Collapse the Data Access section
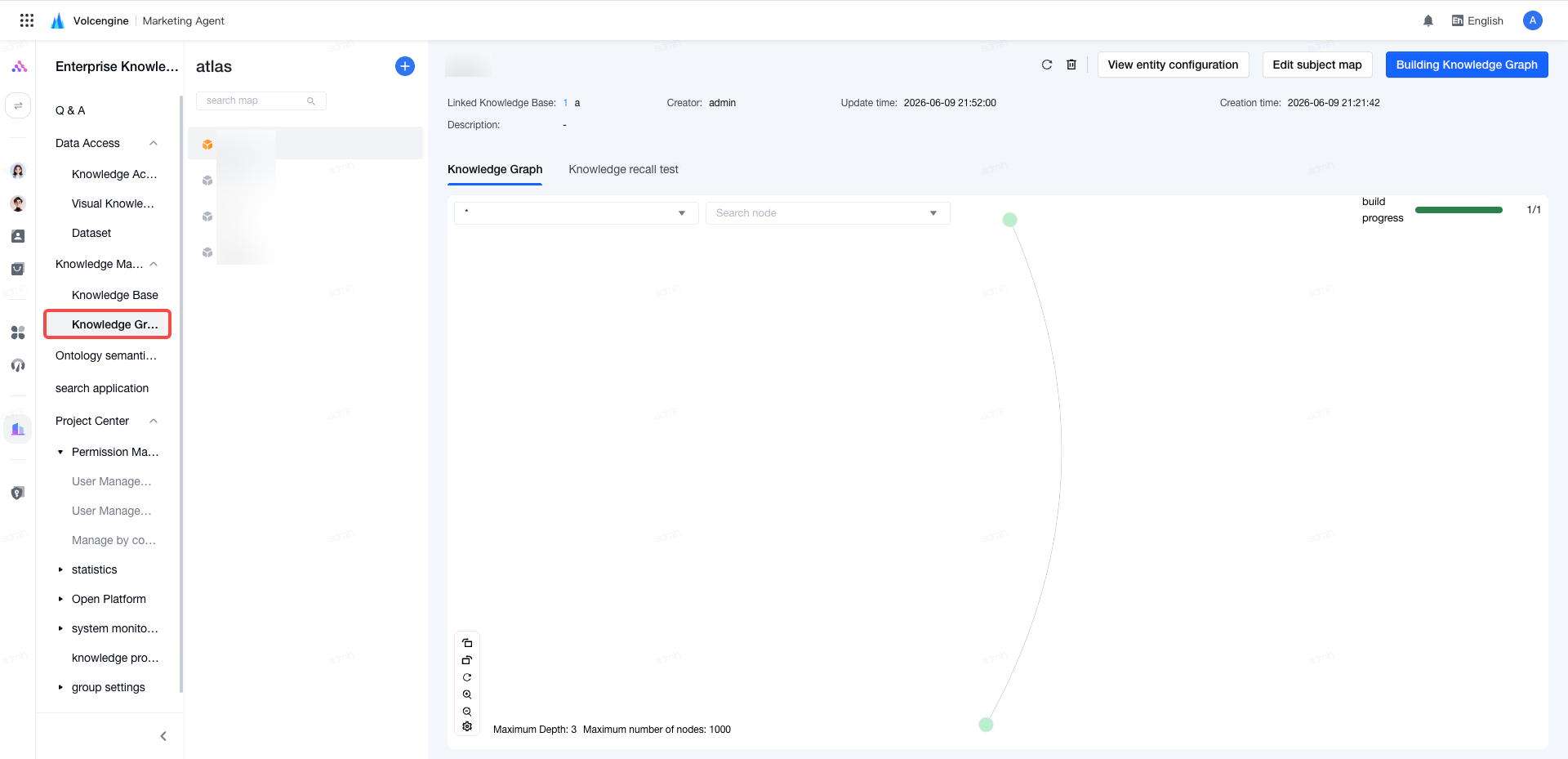 [154, 143]
